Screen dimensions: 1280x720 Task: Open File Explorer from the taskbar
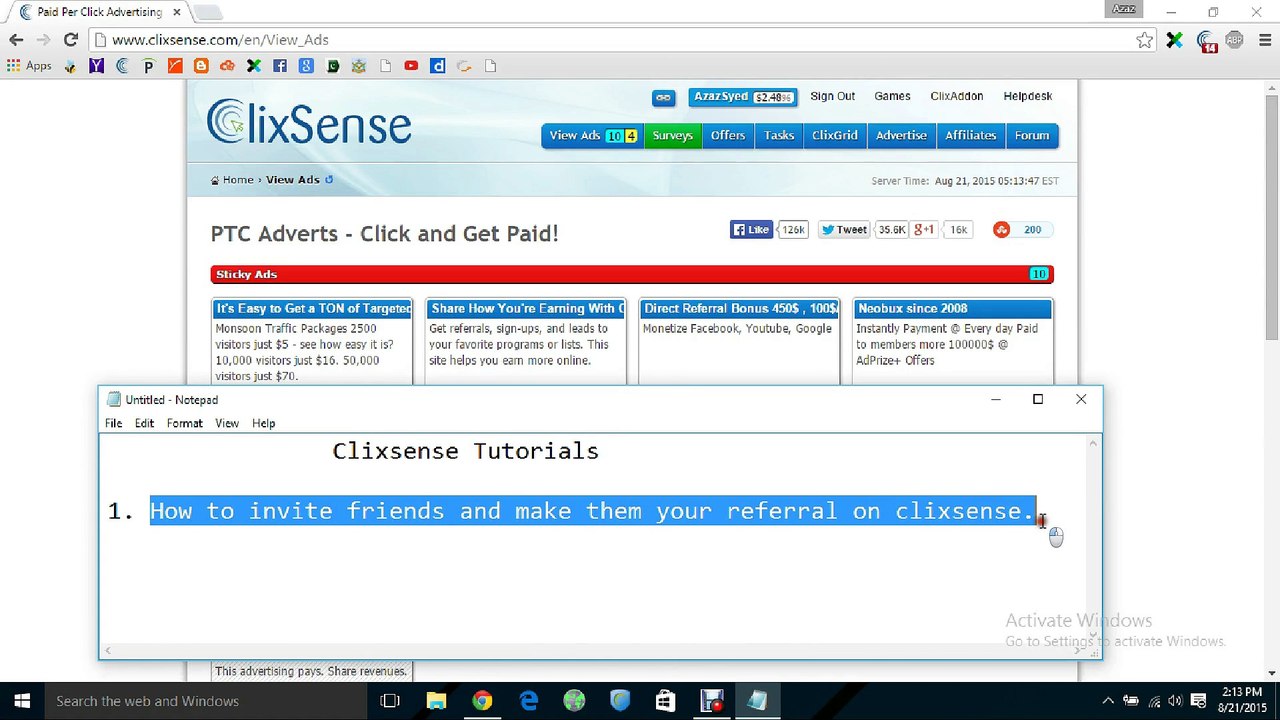coord(436,701)
